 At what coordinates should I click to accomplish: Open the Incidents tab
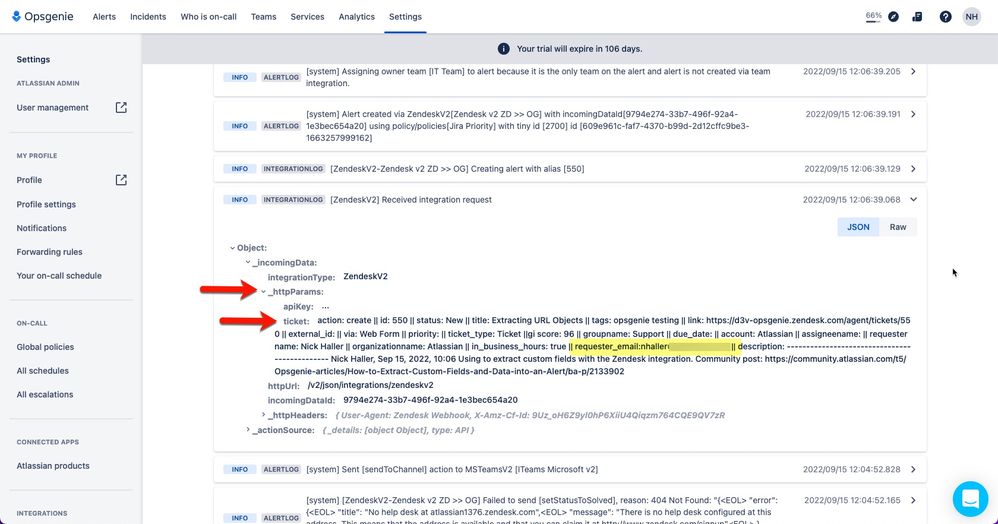click(148, 17)
